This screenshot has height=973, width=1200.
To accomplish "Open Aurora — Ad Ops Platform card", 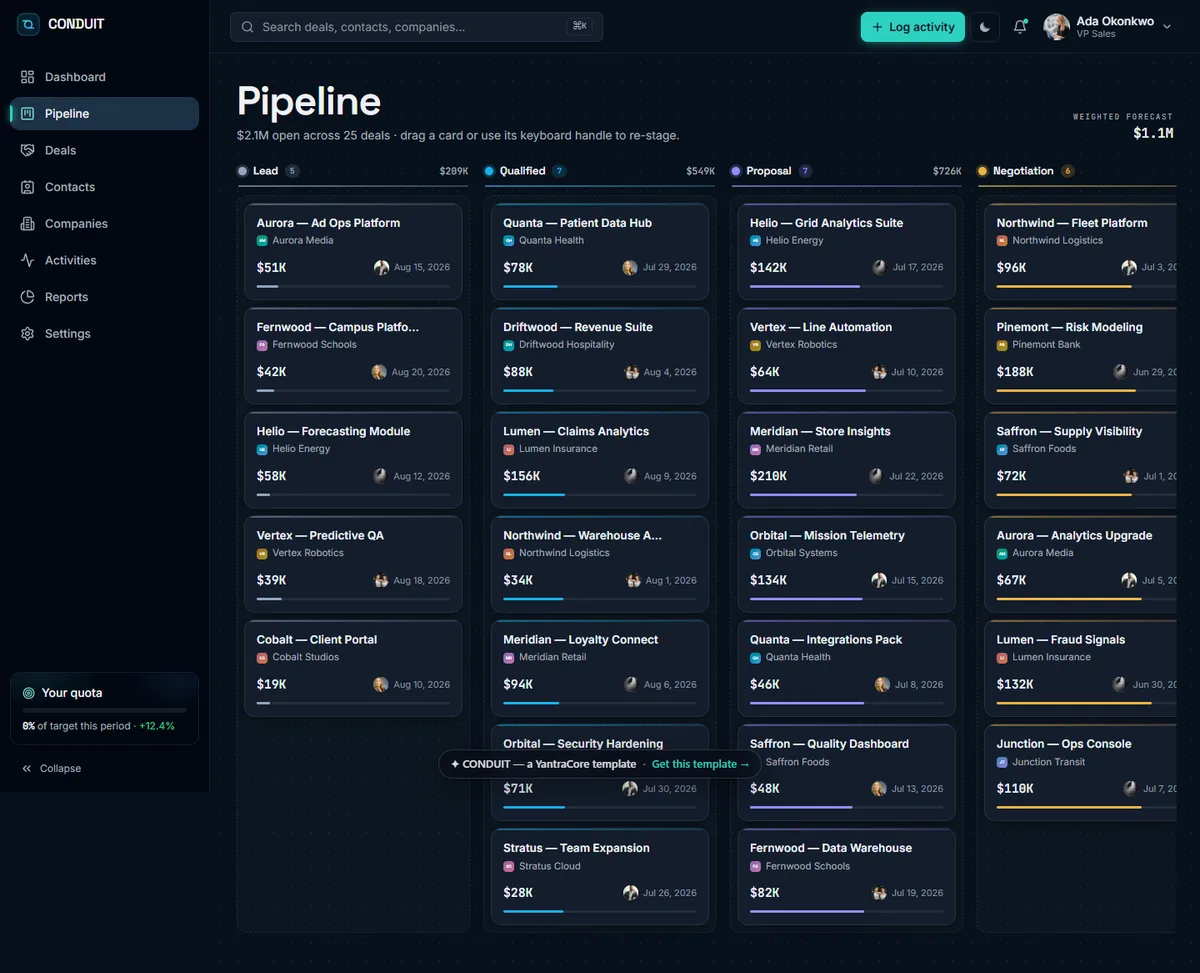I will 353,251.
